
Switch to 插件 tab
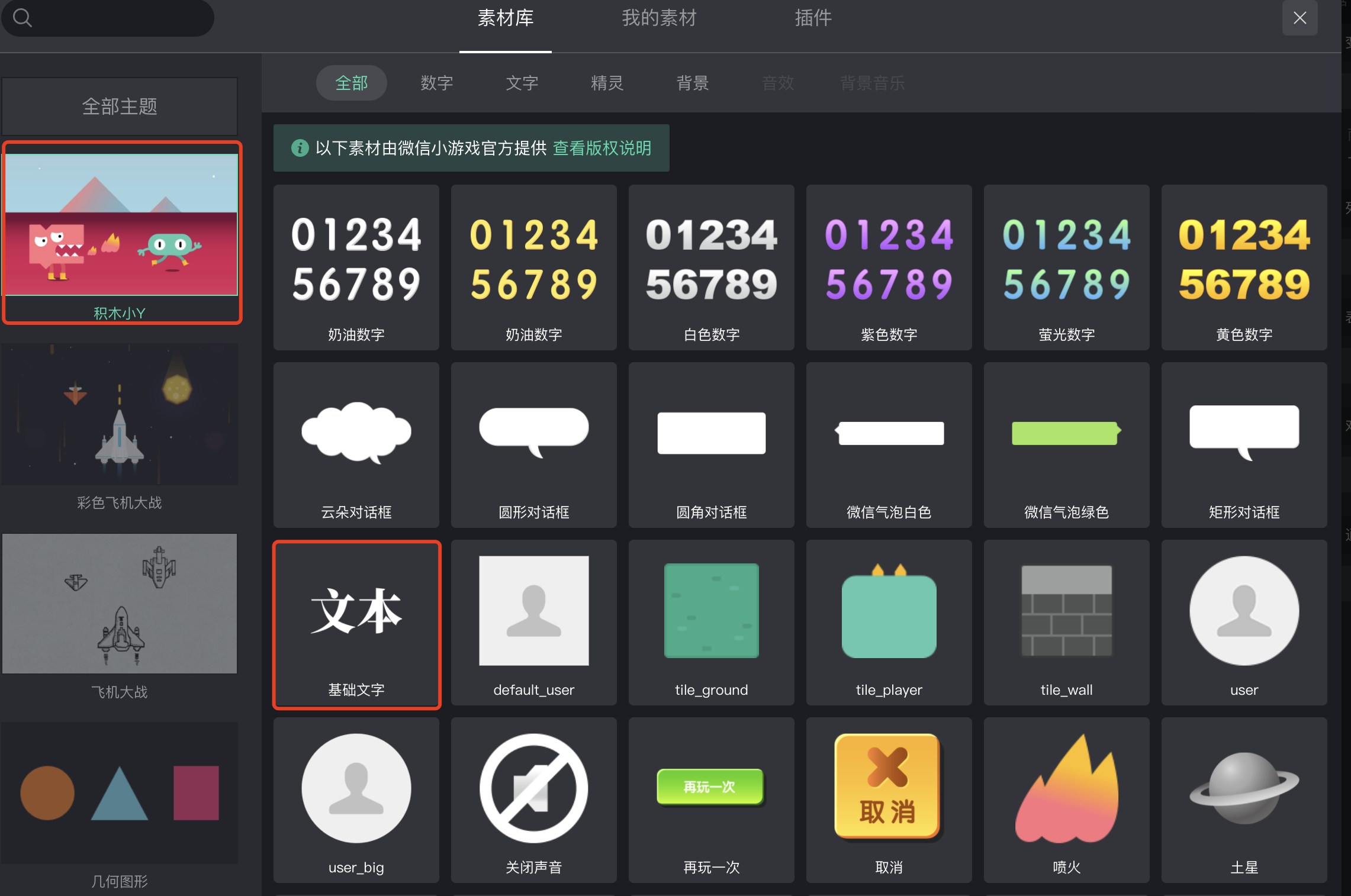[x=813, y=18]
